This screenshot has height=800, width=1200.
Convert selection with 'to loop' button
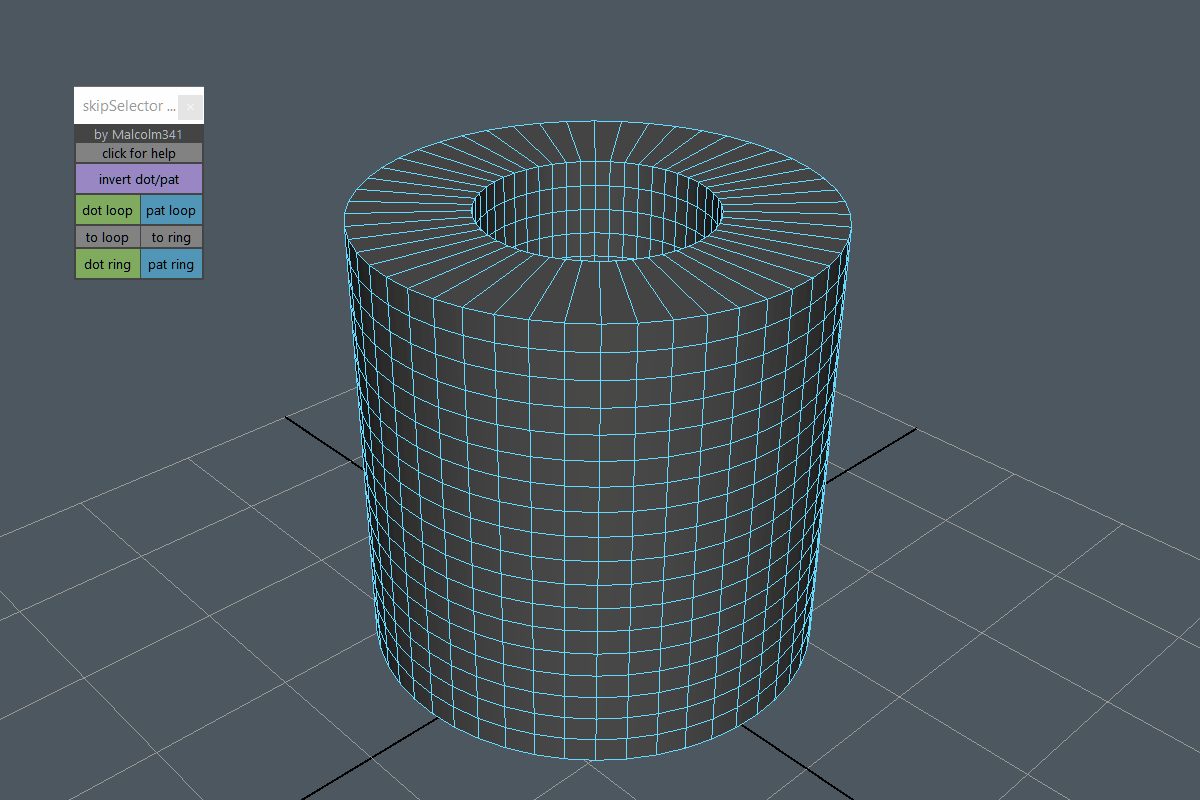(107, 237)
